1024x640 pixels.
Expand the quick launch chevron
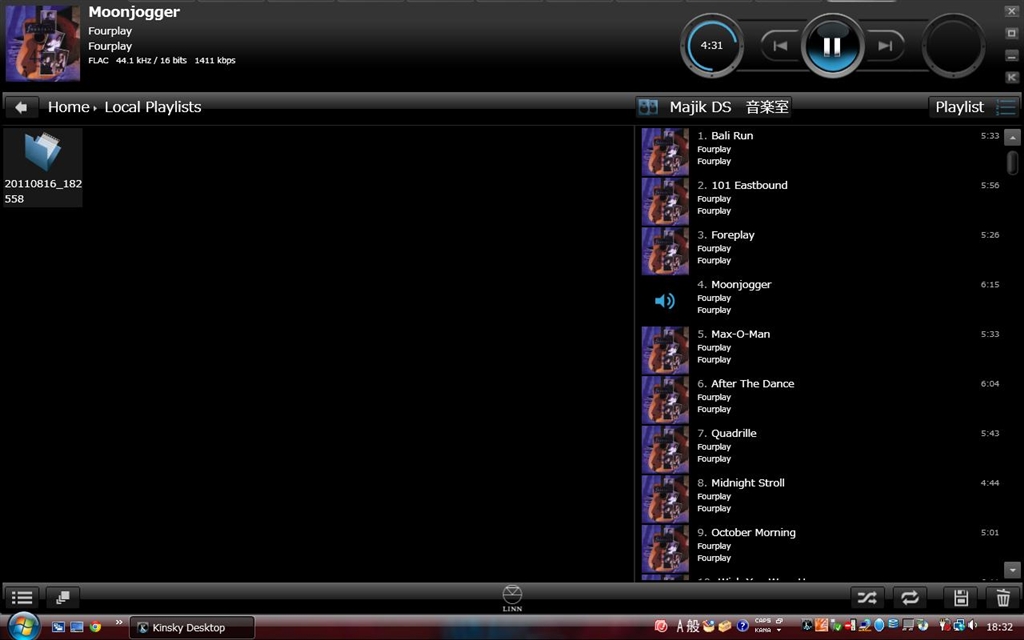[119, 622]
